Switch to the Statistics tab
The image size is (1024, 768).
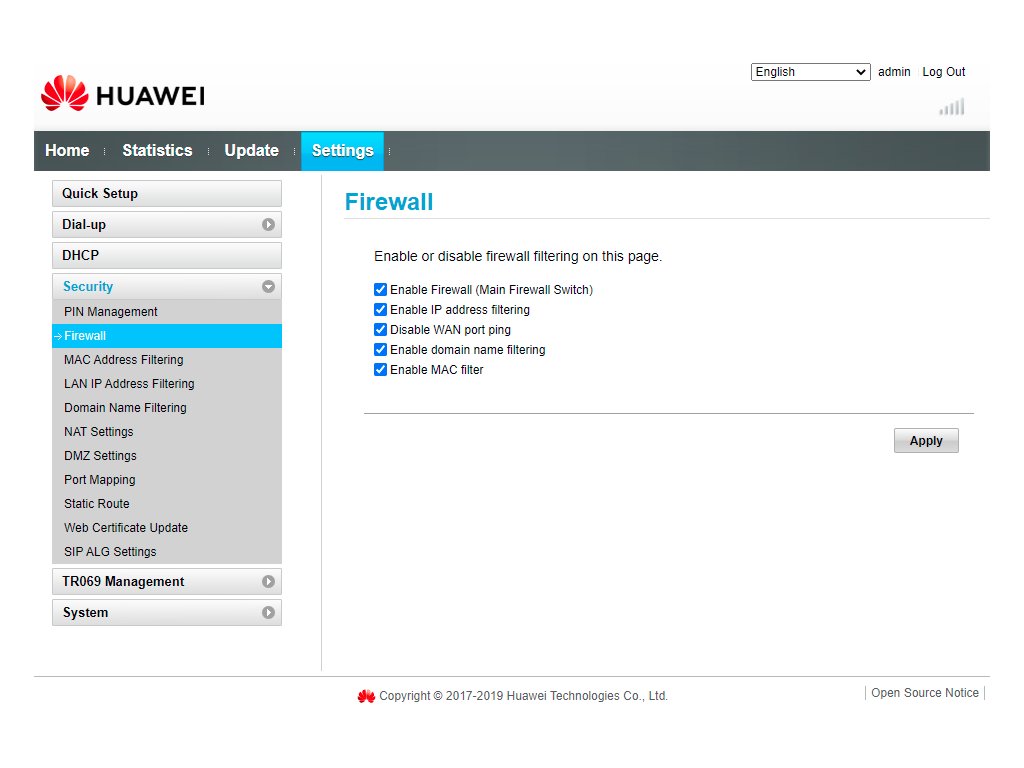coord(157,151)
